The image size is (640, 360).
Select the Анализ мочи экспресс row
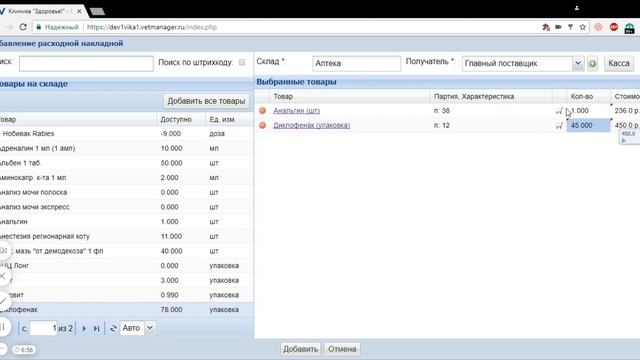click(127, 207)
